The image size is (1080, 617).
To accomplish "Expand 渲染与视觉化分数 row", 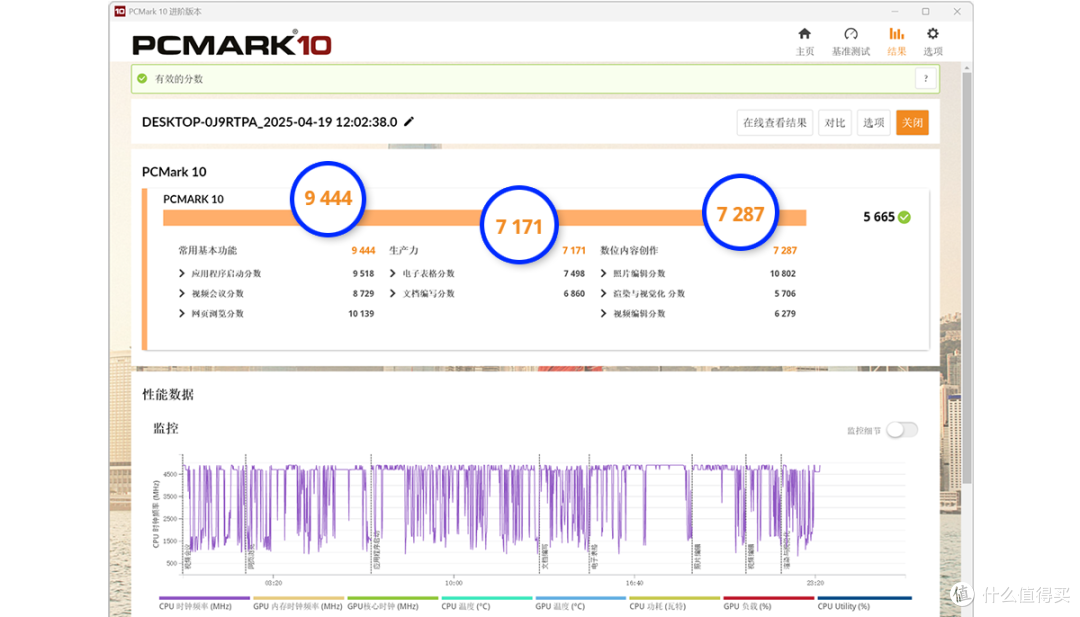I will (603, 293).
